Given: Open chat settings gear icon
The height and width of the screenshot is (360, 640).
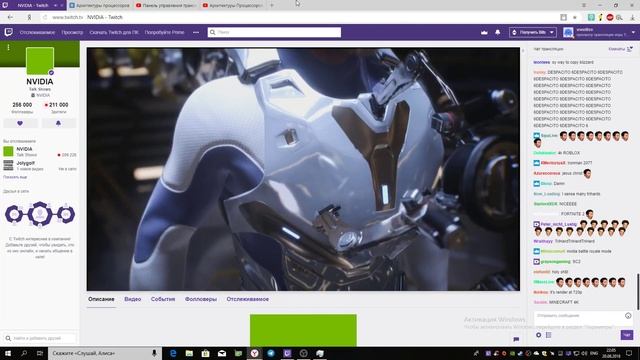Looking at the screenshot, I should coord(538,335).
